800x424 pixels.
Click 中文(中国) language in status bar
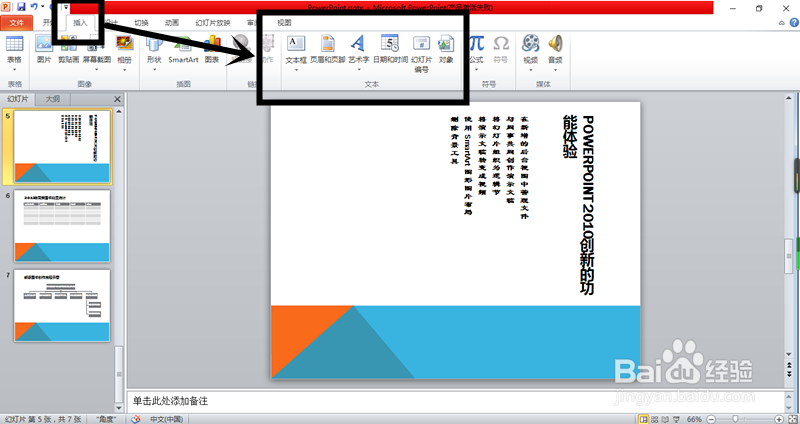[167, 419]
